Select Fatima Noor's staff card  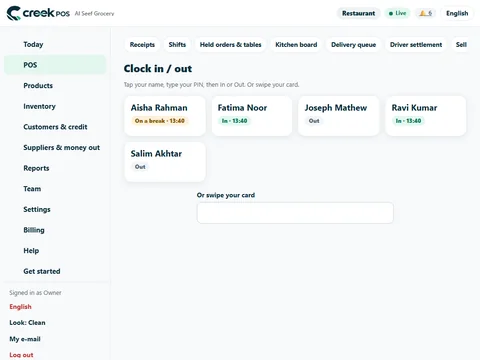point(252,116)
